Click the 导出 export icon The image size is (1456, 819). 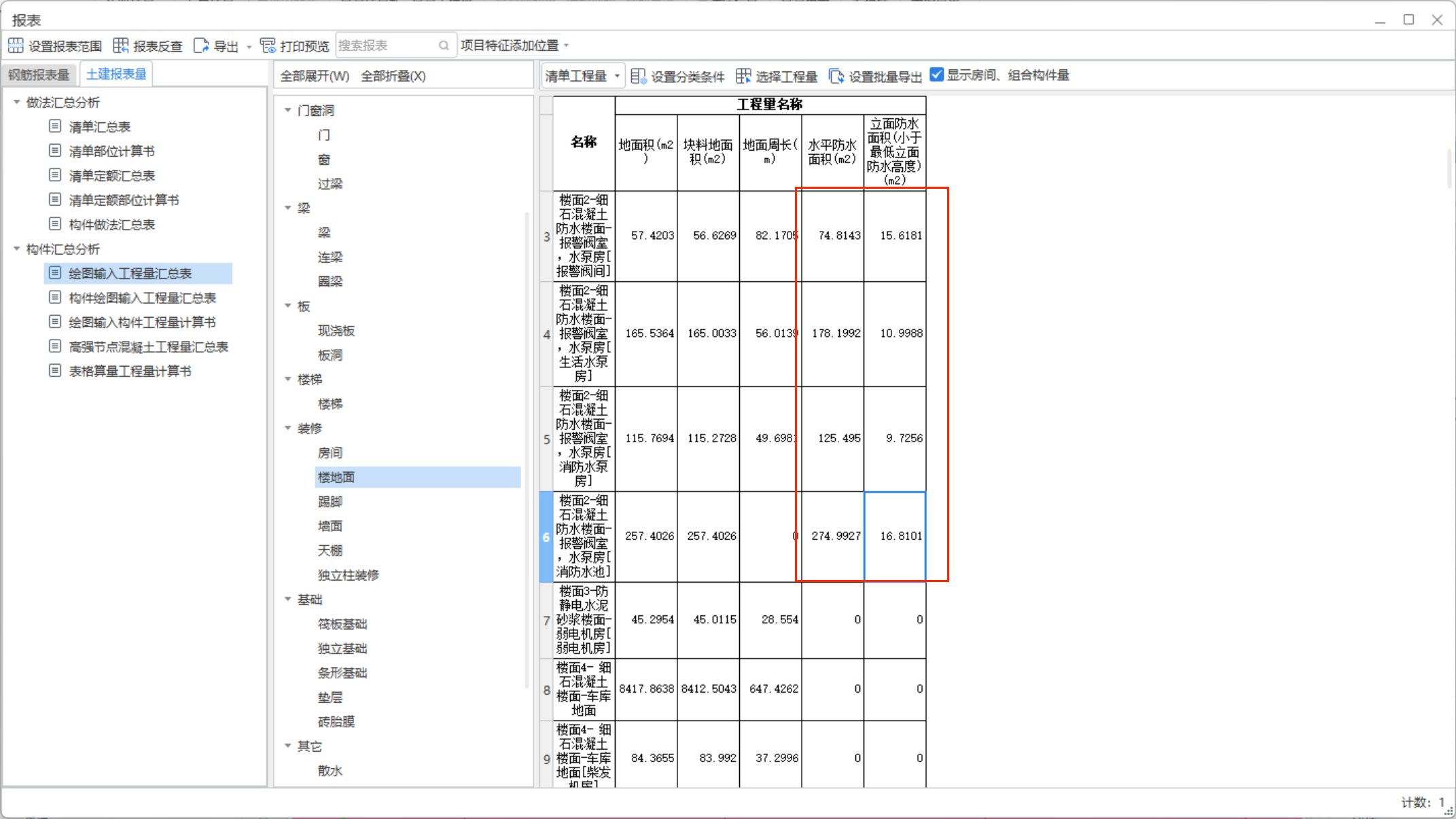tap(201, 45)
